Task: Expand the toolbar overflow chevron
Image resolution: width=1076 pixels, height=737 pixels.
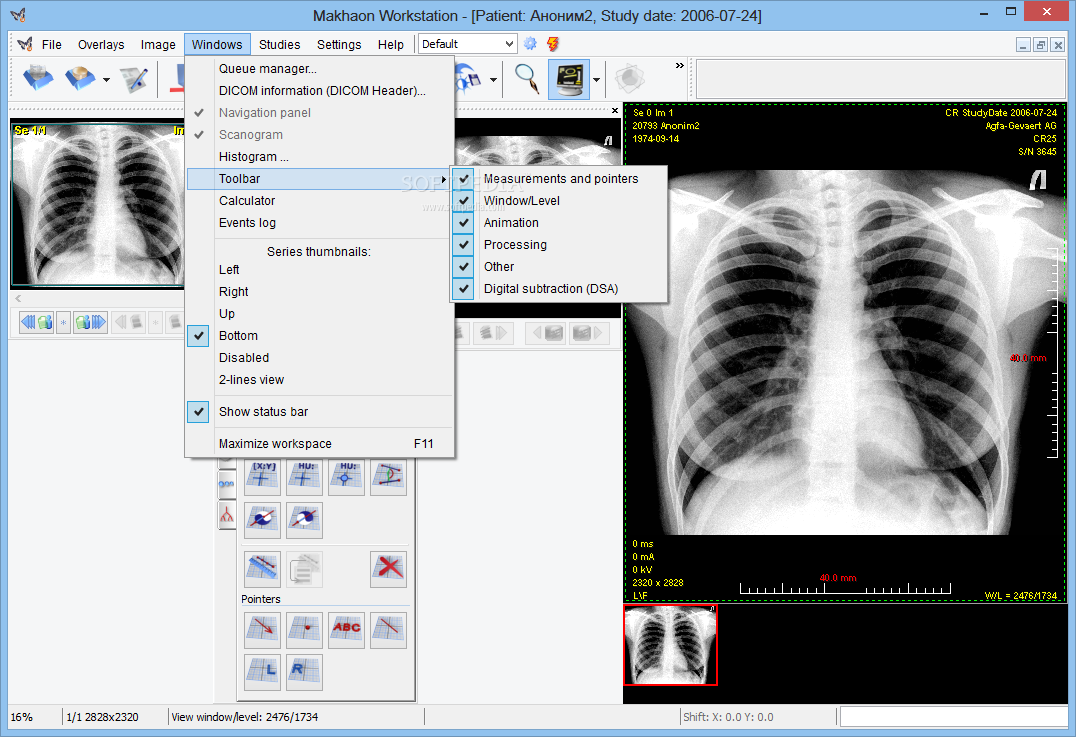Action: pyautogui.click(x=679, y=66)
